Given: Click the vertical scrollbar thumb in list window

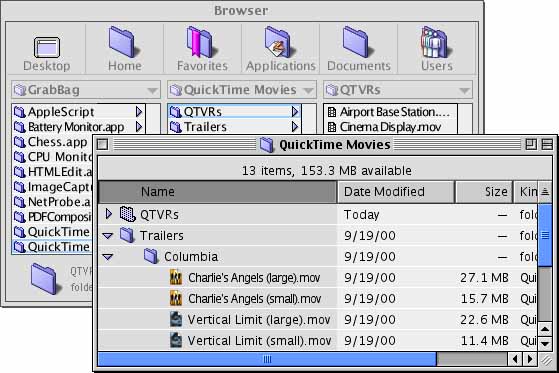Looking at the screenshot, I should 545,235.
